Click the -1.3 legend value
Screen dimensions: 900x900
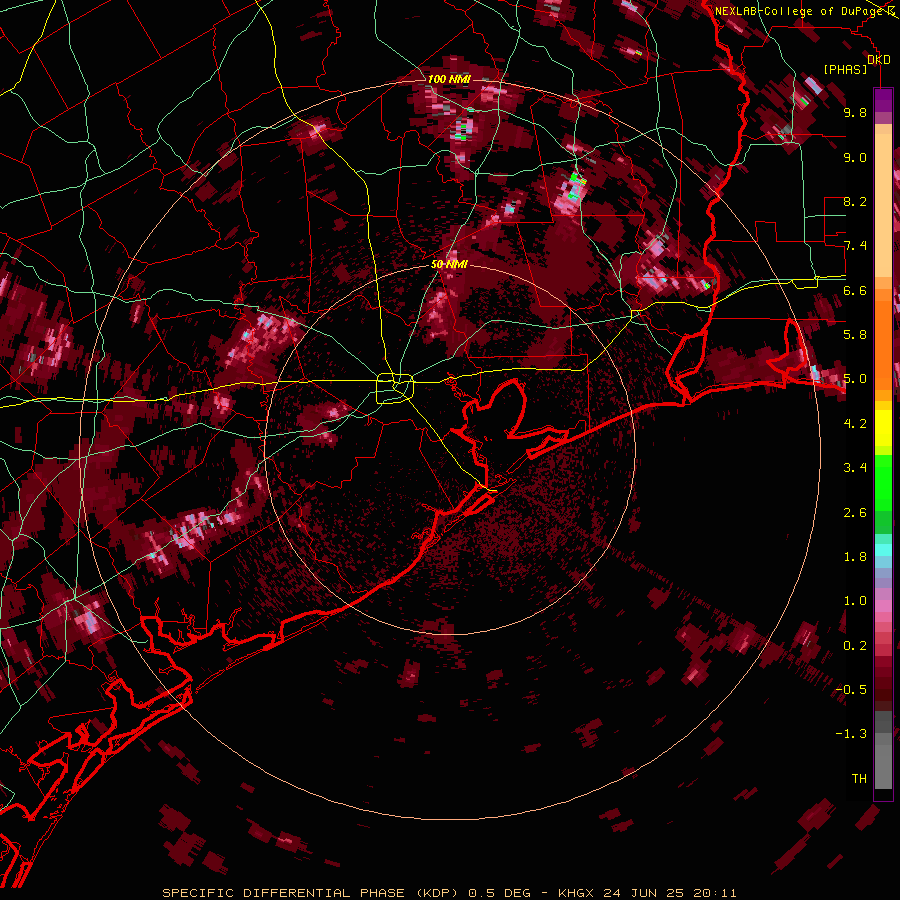[x=851, y=734]
